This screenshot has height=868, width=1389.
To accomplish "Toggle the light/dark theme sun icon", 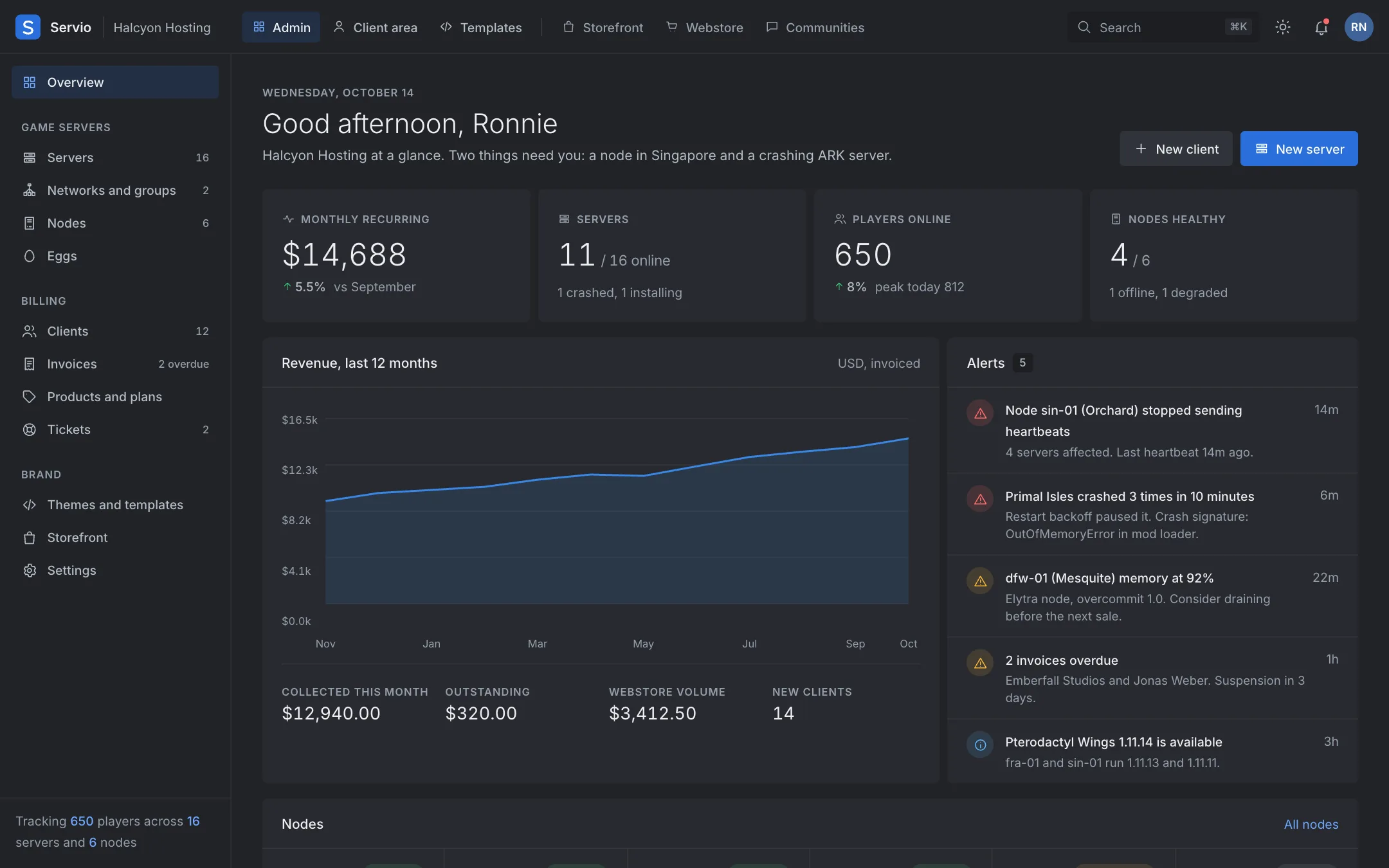I will click(1282, 27).
